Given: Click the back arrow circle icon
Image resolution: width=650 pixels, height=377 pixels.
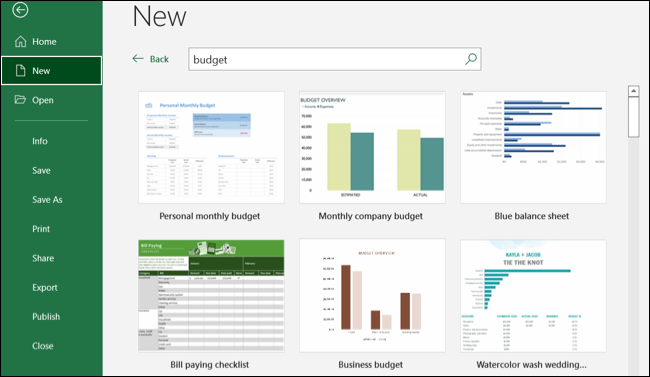Looking at the screenshot, I should pyautogui.click(x=20, y=10).
